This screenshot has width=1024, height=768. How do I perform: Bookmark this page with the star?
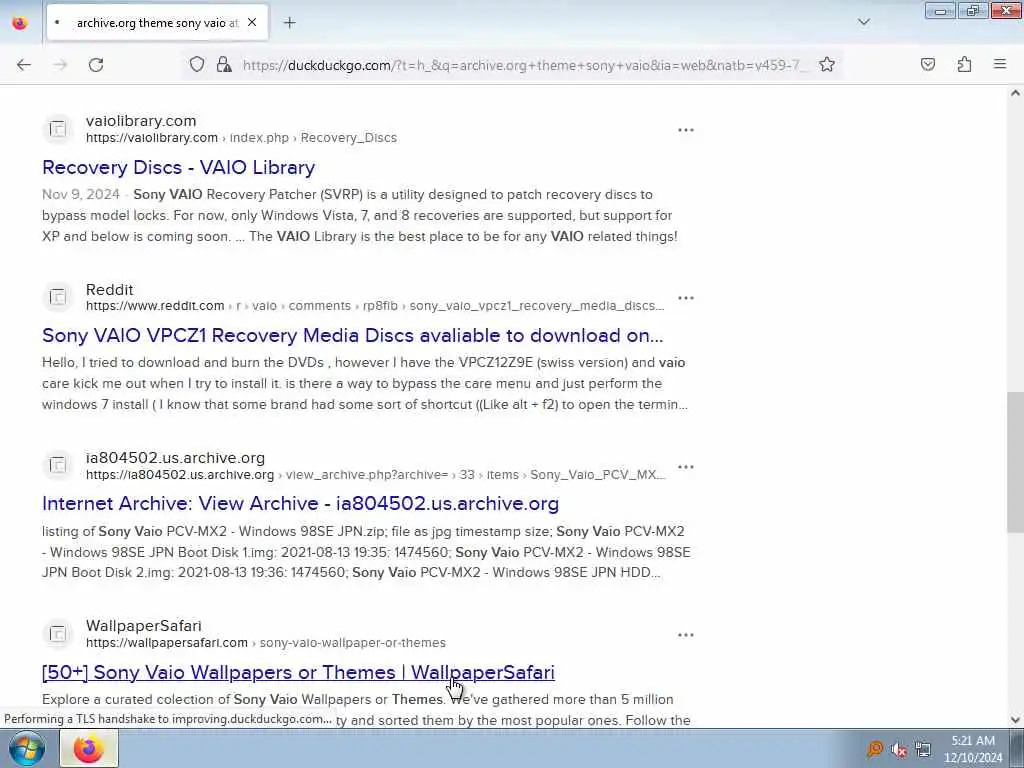pyautogui.click(x=827, y=64)
